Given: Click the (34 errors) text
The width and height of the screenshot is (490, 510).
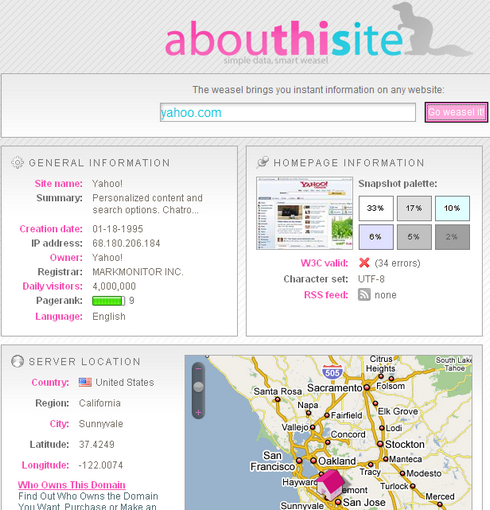Looking at the screenshot, I should point(397,263).
